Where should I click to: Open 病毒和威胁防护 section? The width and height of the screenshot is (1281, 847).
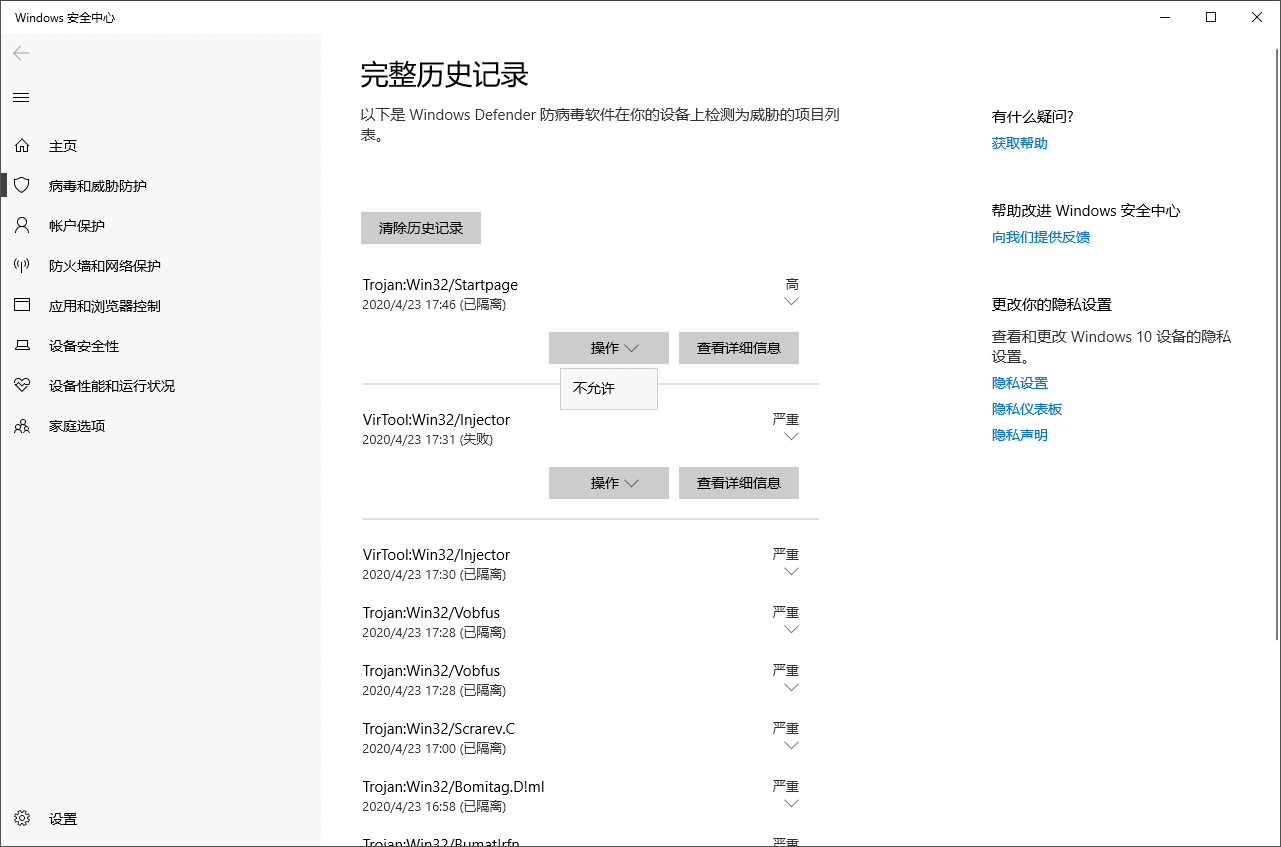(98, 186)
